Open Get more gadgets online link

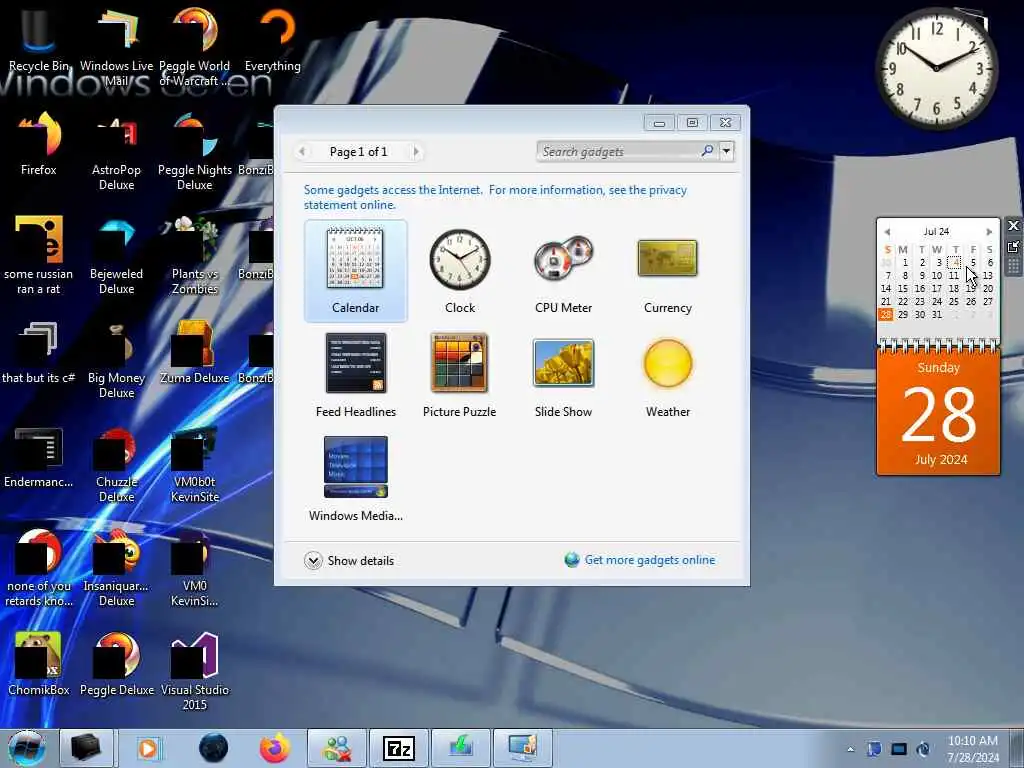point(649,560)
